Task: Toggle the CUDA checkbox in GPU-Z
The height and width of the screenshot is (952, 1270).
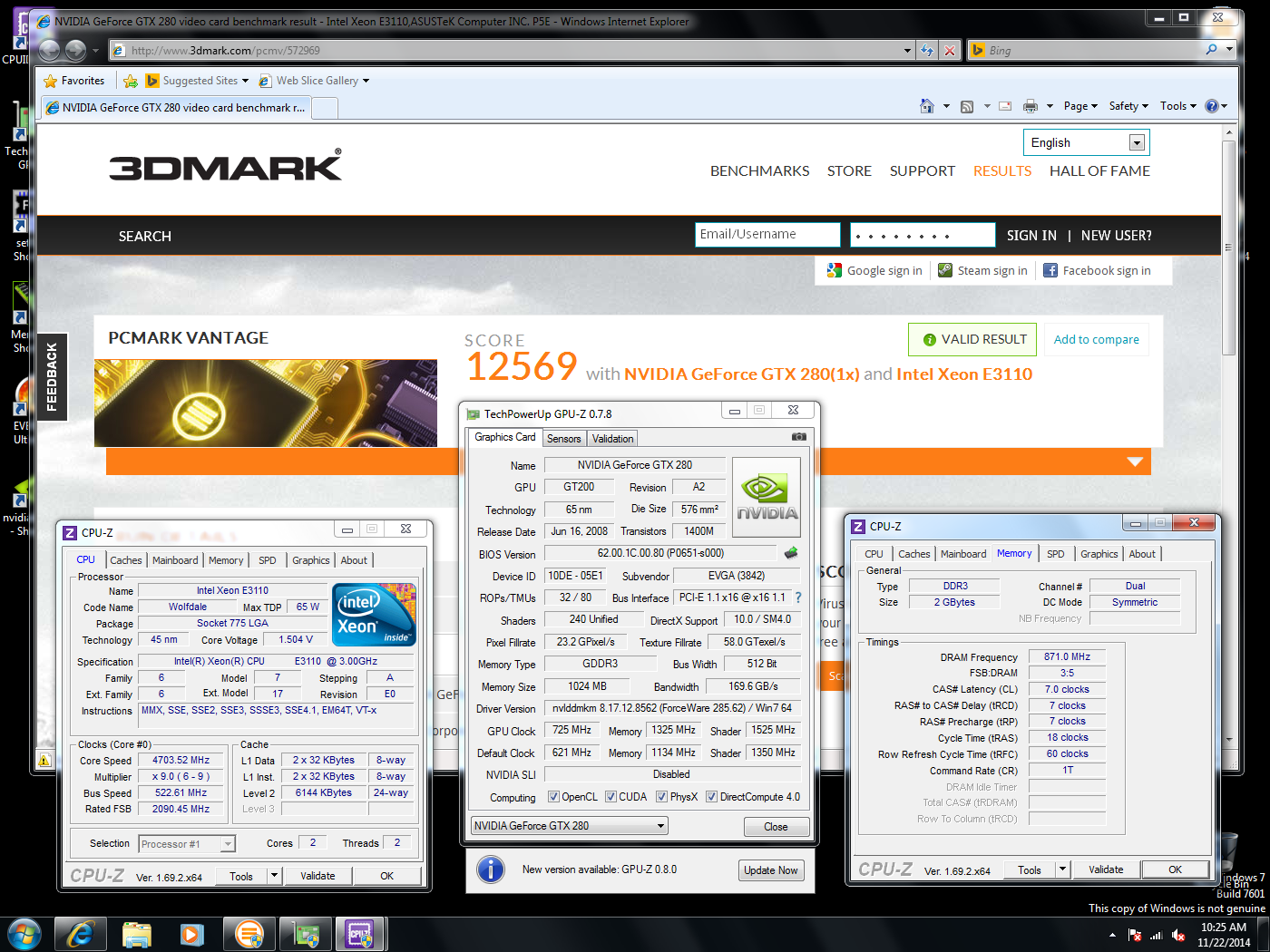Action: pyautogui.click(x=611, y=797)
